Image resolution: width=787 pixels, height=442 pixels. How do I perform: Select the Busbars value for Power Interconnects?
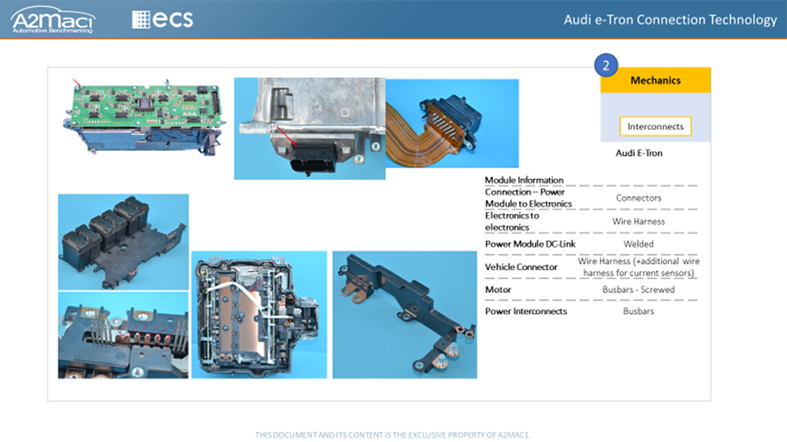(x=638, y=311)
